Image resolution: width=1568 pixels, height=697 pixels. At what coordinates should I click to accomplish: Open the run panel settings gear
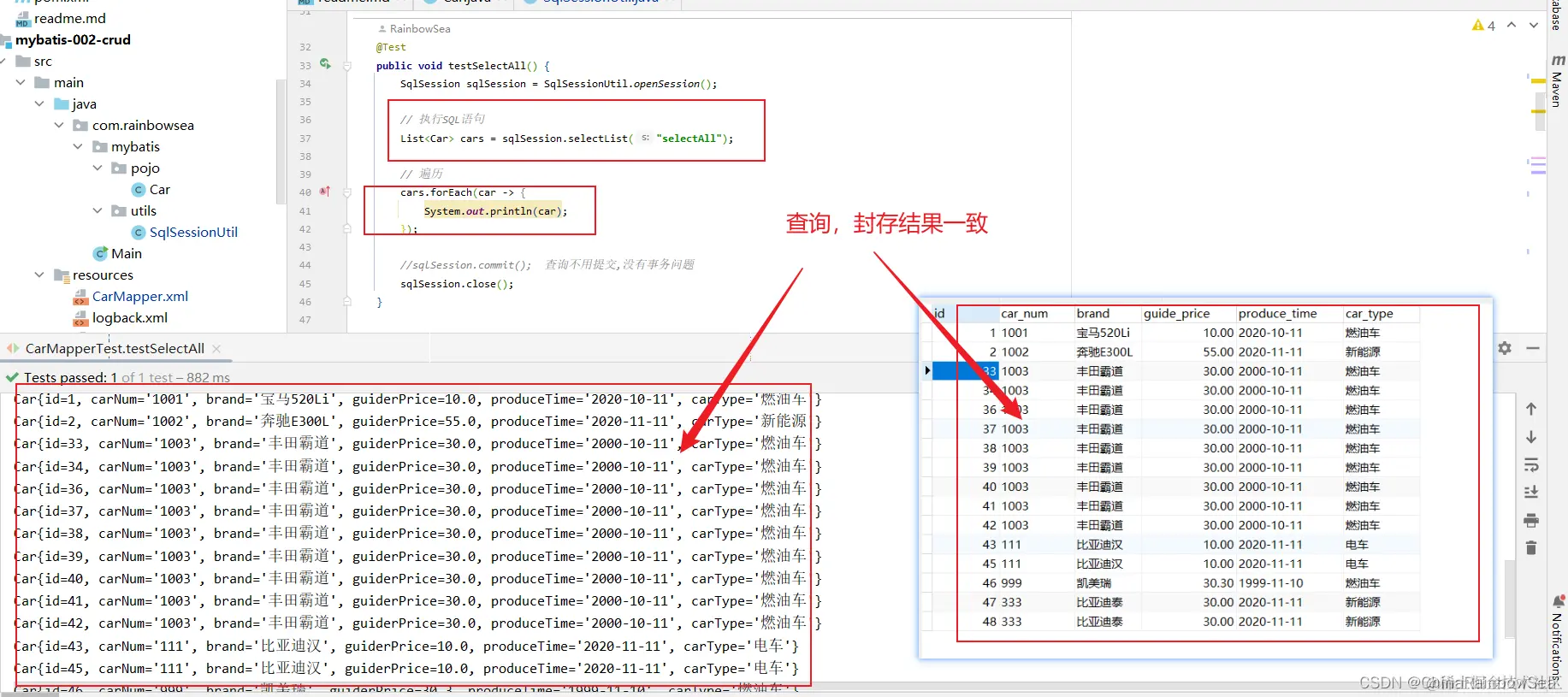click(x=1505, y=348)
